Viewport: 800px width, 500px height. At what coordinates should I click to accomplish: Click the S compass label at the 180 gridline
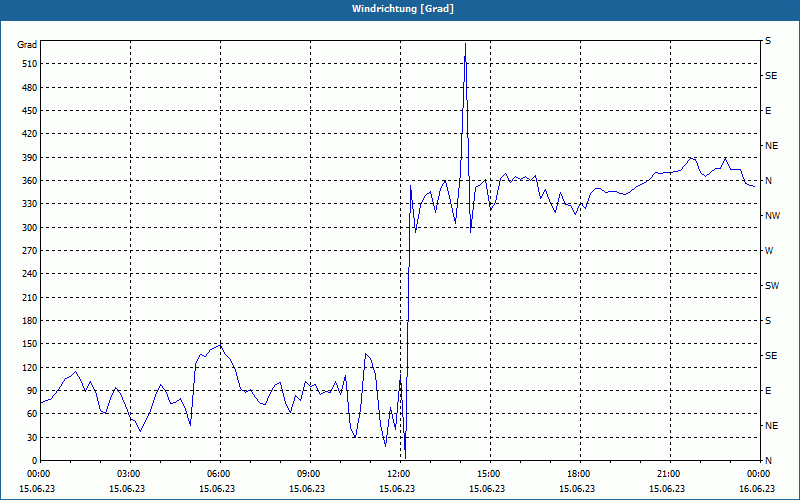pos(768,321)
